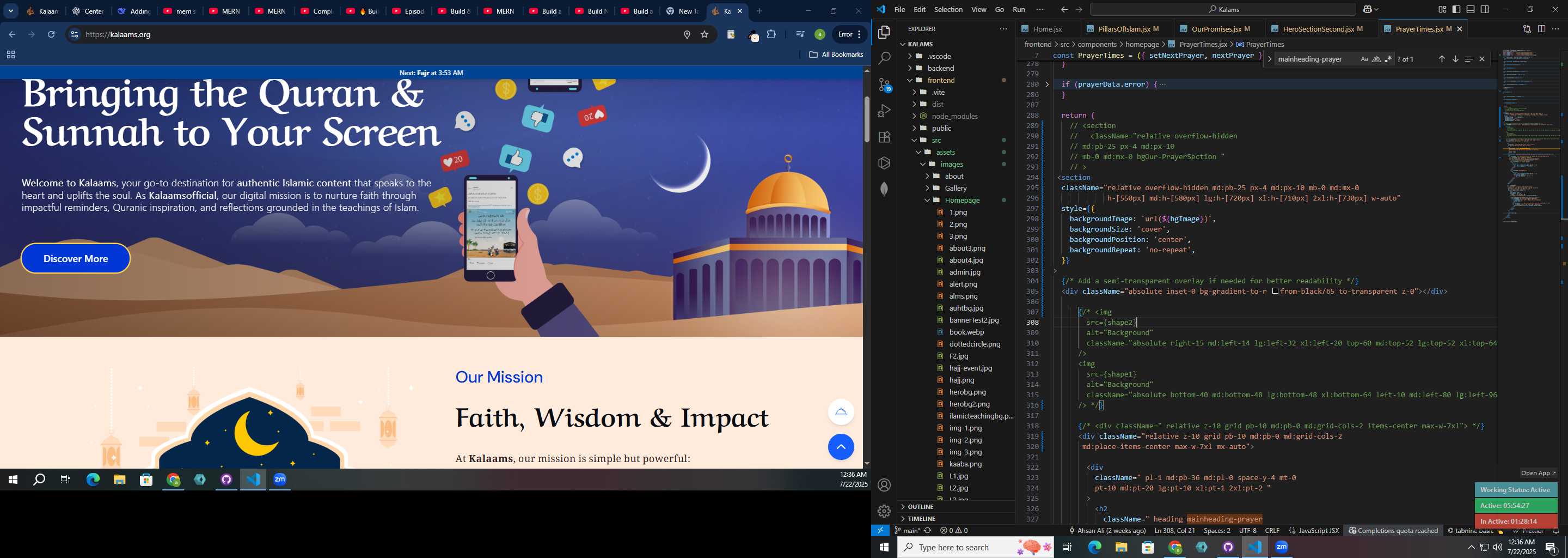Image resolution: width=1568 pixels, height=558 pixels.
Task: Switch to the HeroSectionSecond.jsx tab
Action: 1322,29
